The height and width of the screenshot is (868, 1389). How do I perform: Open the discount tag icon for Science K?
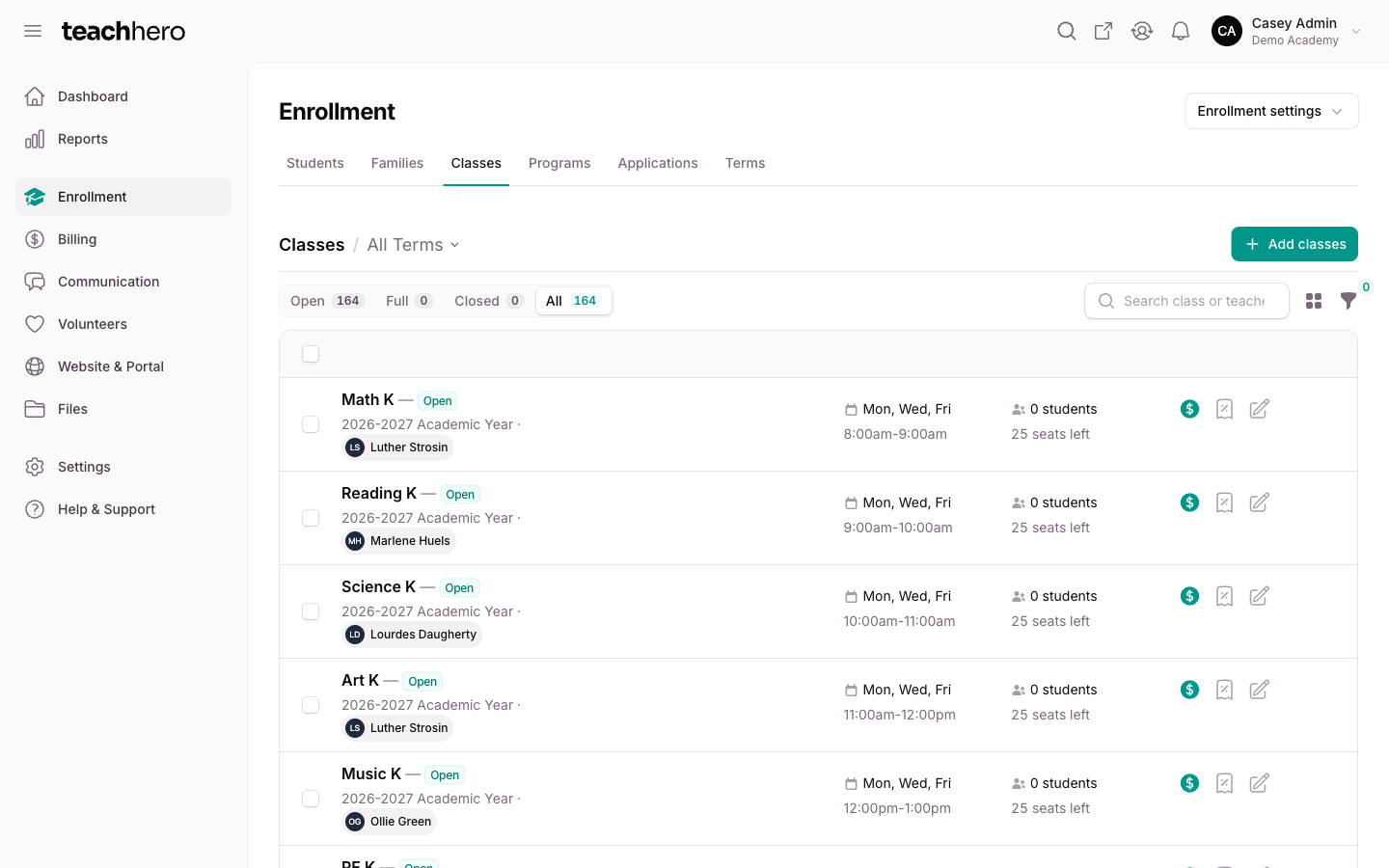[1224, 596]
